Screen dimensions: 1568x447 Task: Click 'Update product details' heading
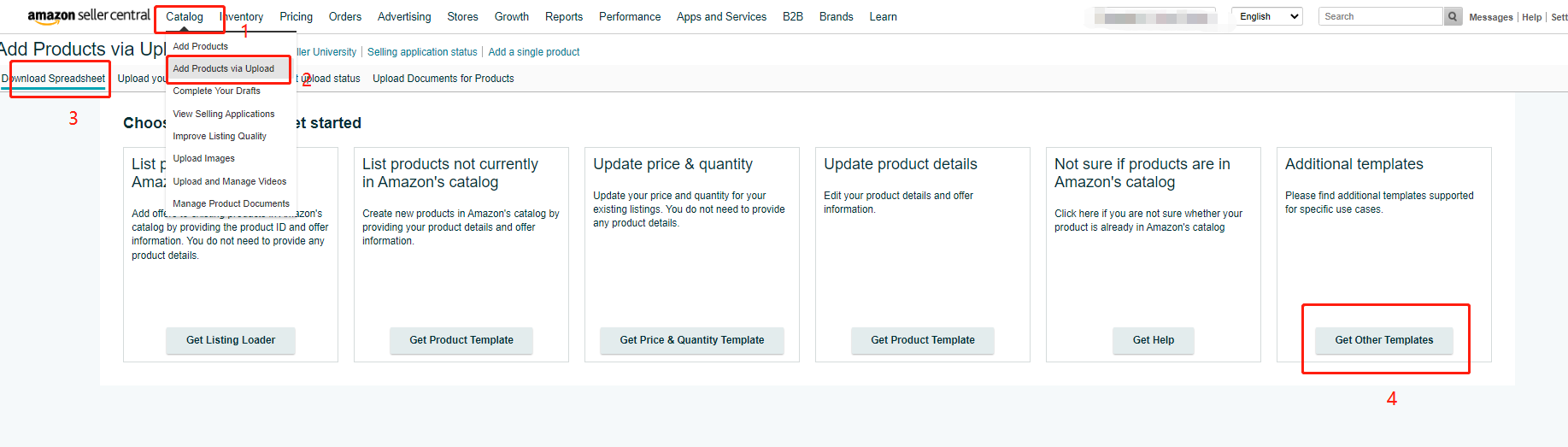[x=901, y=164]
